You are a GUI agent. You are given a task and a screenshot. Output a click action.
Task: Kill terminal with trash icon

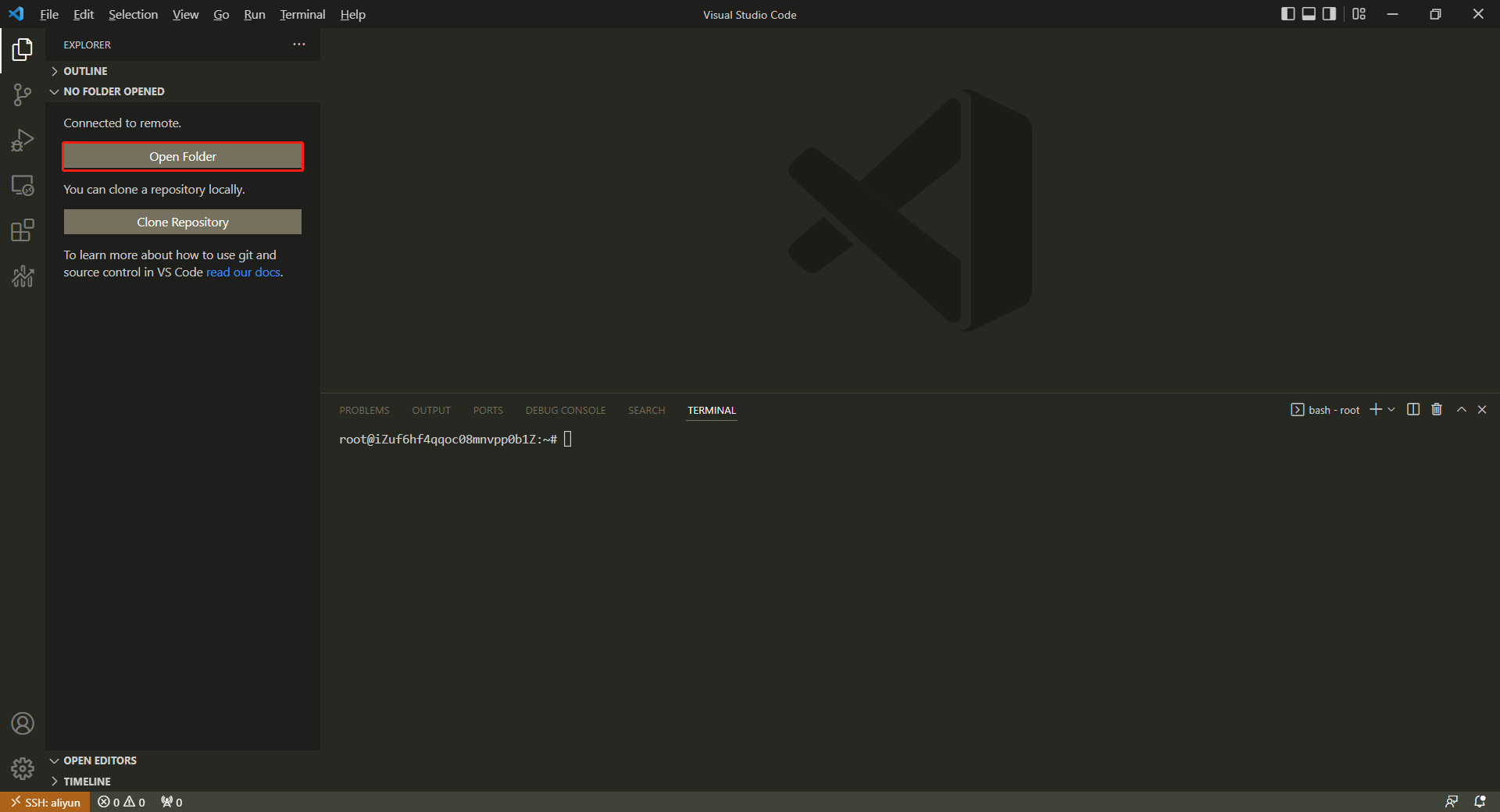tap(1436, 410)
